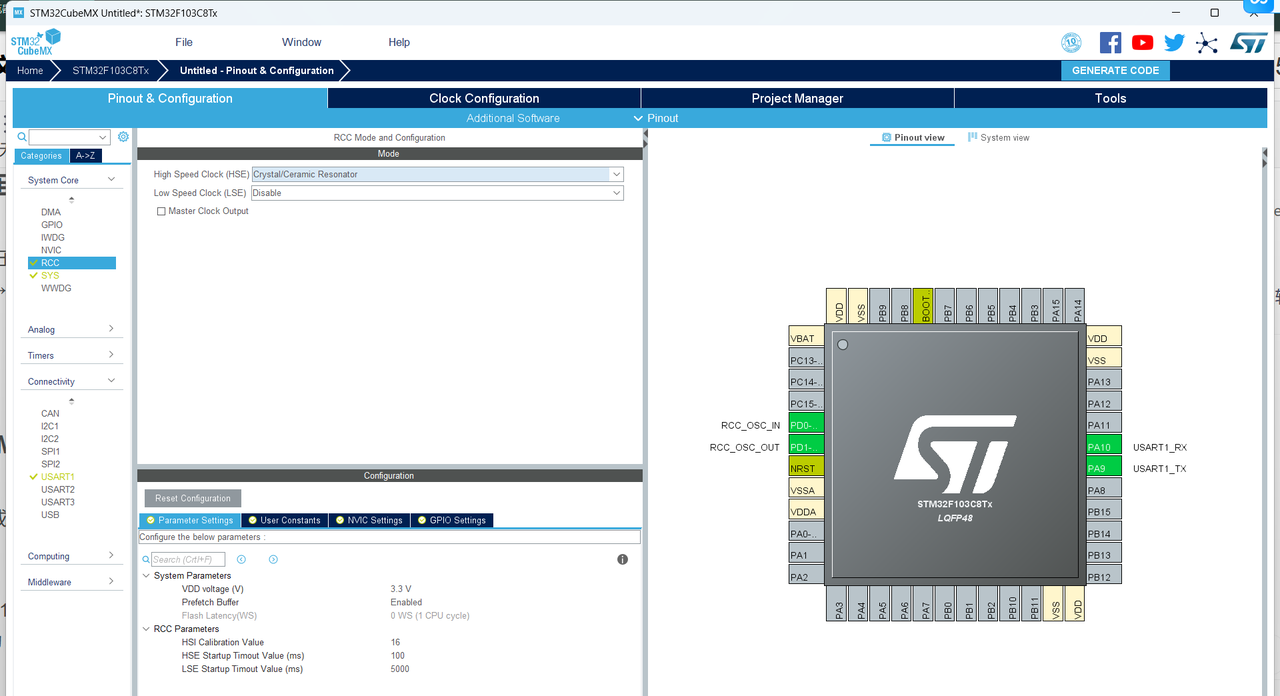Viewport: 1280px width, 696px height.
Task: Enable the Master Clock Output checkbox
Action: (x=161, y=211)
